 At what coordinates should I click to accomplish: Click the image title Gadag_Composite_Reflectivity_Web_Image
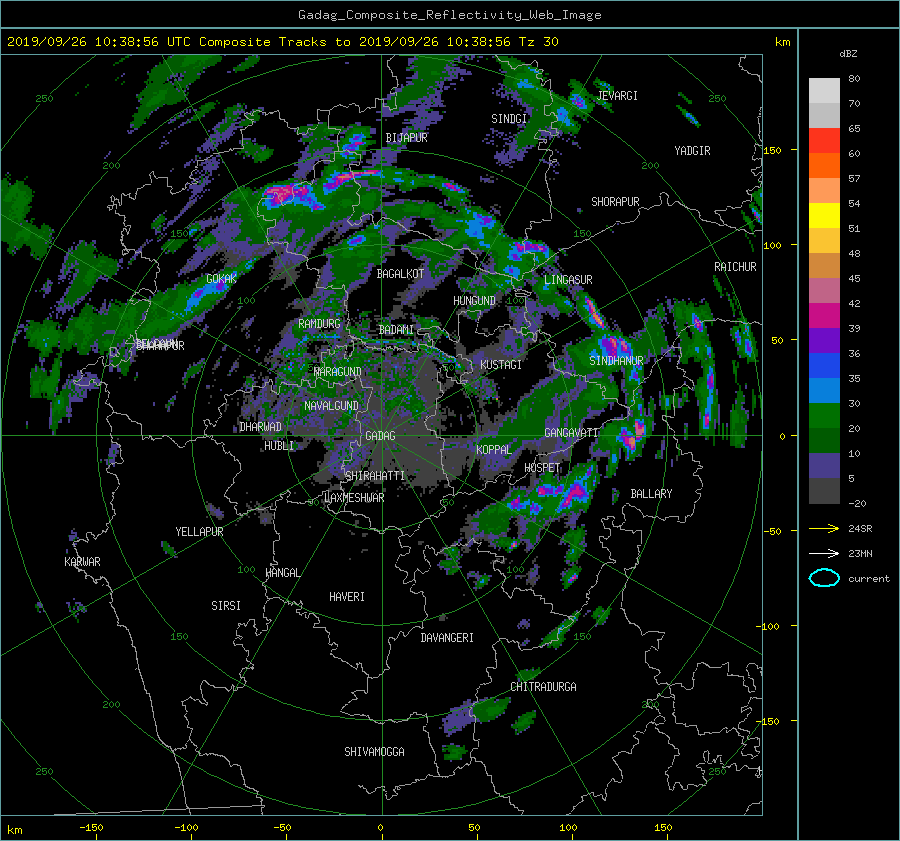pyautogui.click(x=449, y=15)
